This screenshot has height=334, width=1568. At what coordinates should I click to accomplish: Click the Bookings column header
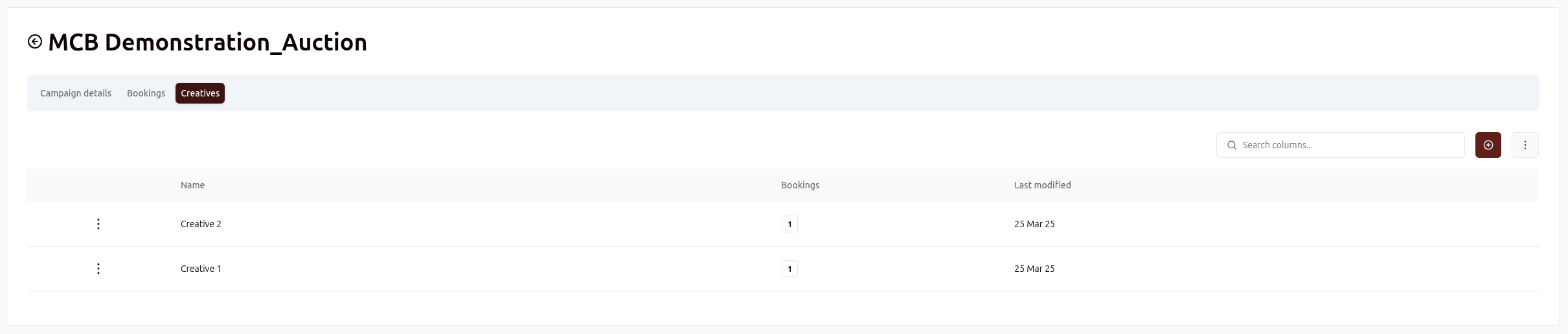click(x=800, y=185)
